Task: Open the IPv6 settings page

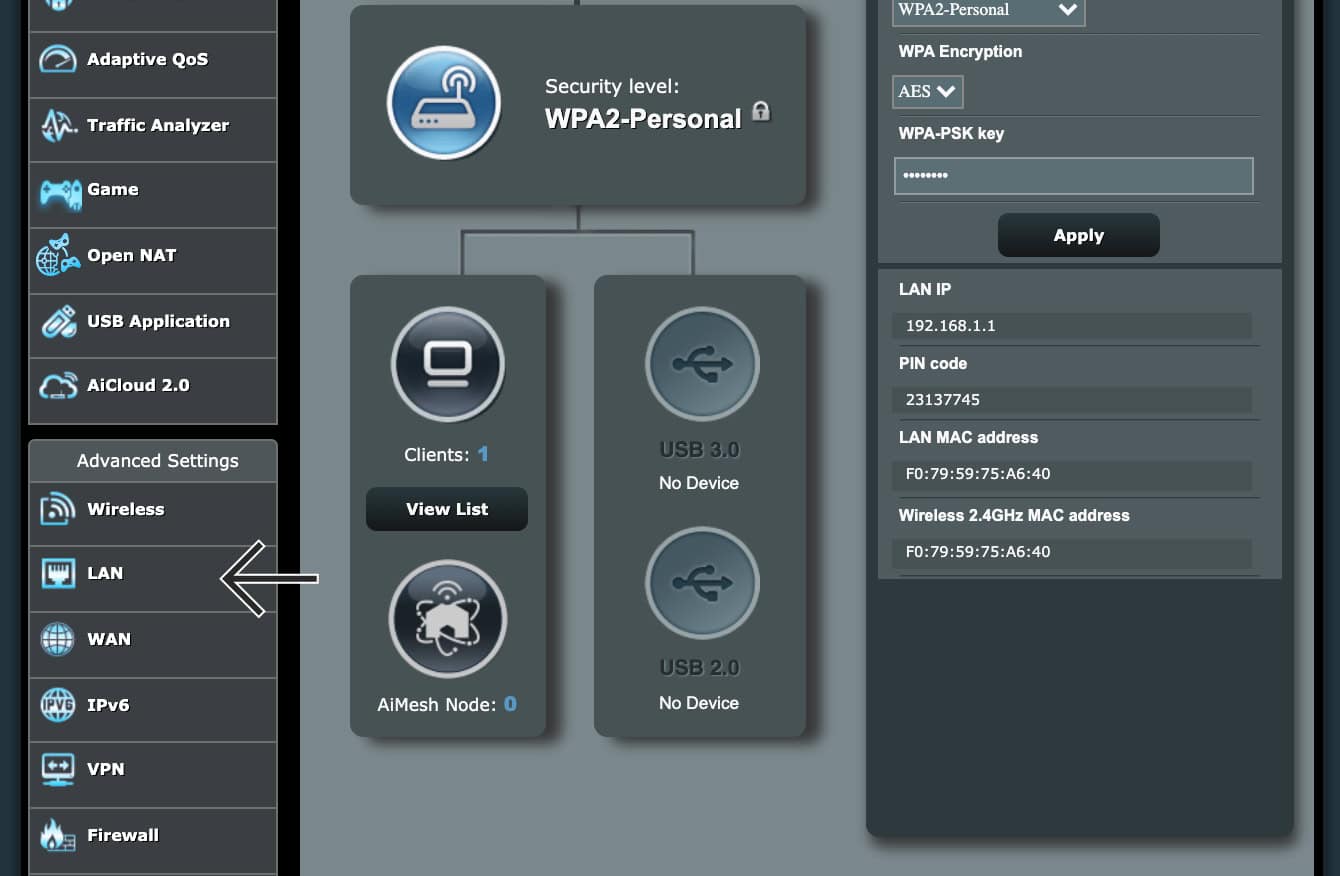Action: 153,710
